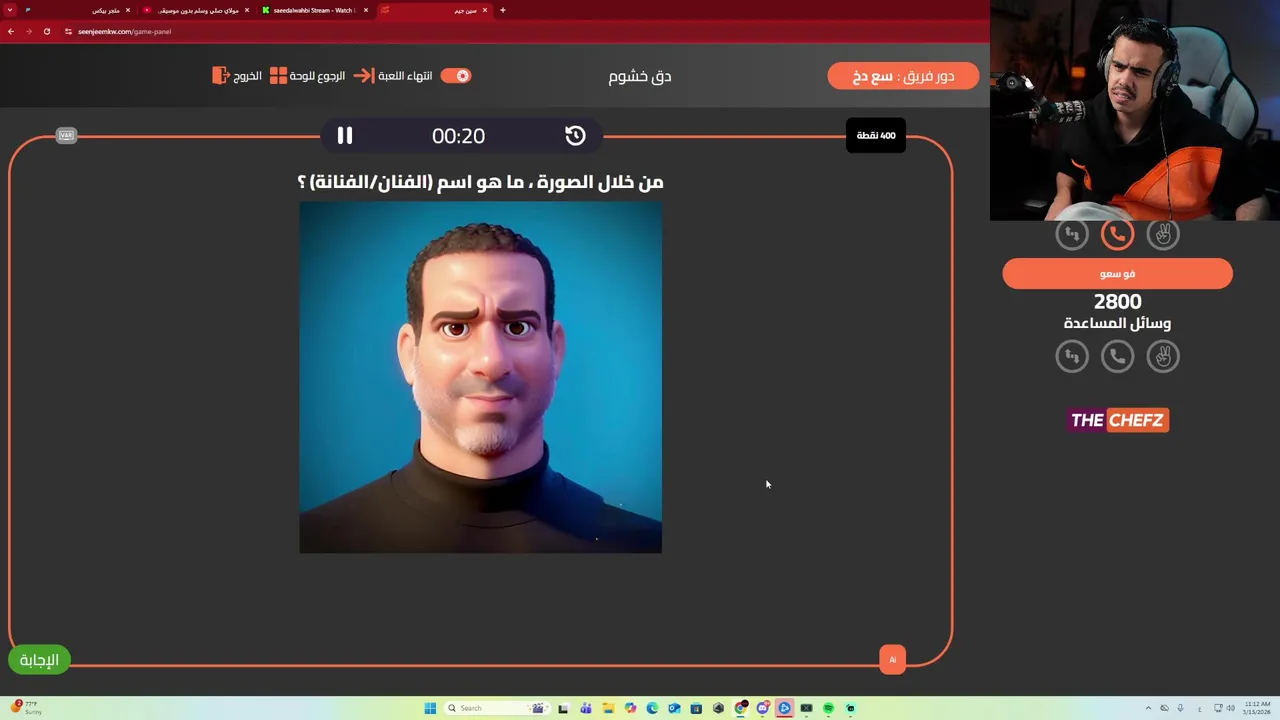Click the end-game arrow-to-bar icon
Viewport: 1280px width, 720px height.
coord(364,76)
